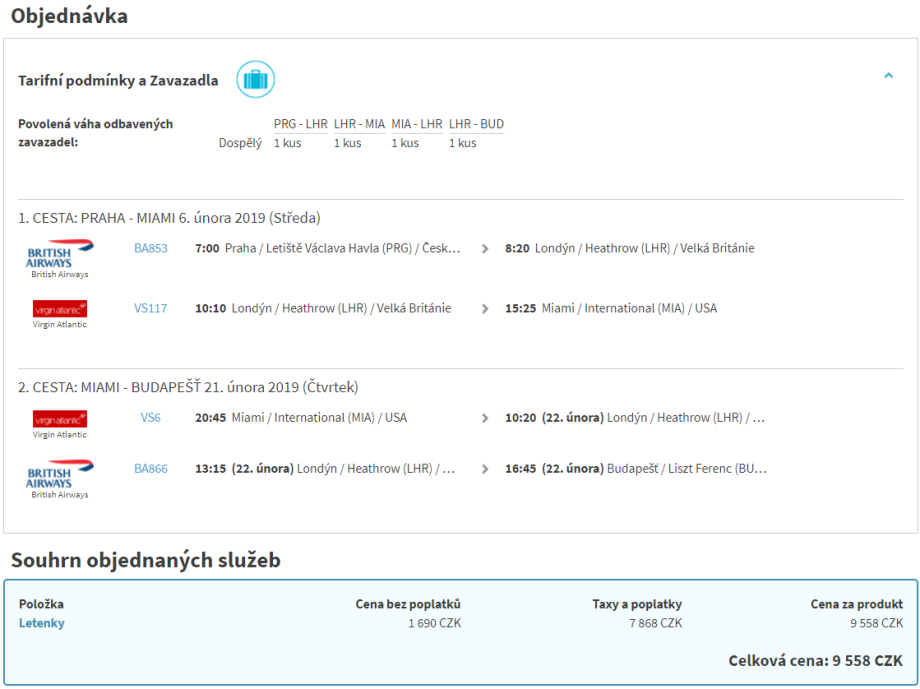
Task: Click the blue luggage icon
Action: [255, 80]
